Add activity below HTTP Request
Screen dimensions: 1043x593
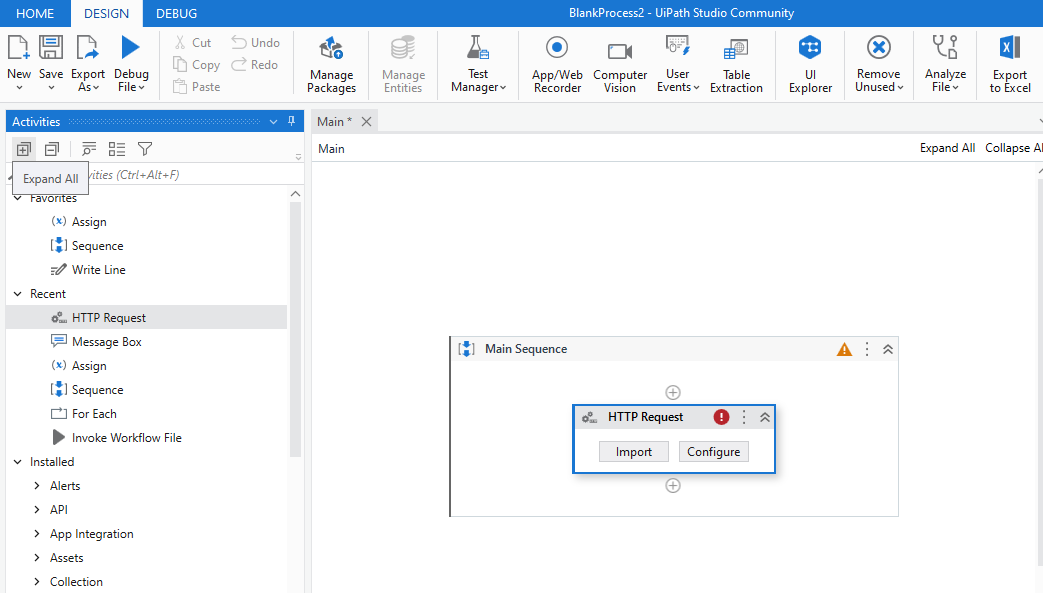click(672, 485)
